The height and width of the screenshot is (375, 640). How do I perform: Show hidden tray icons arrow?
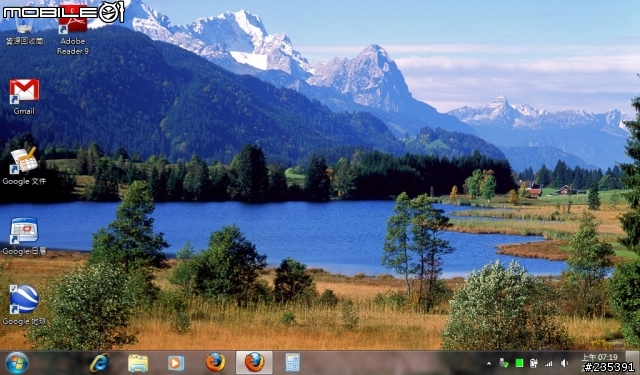point(489,363)
